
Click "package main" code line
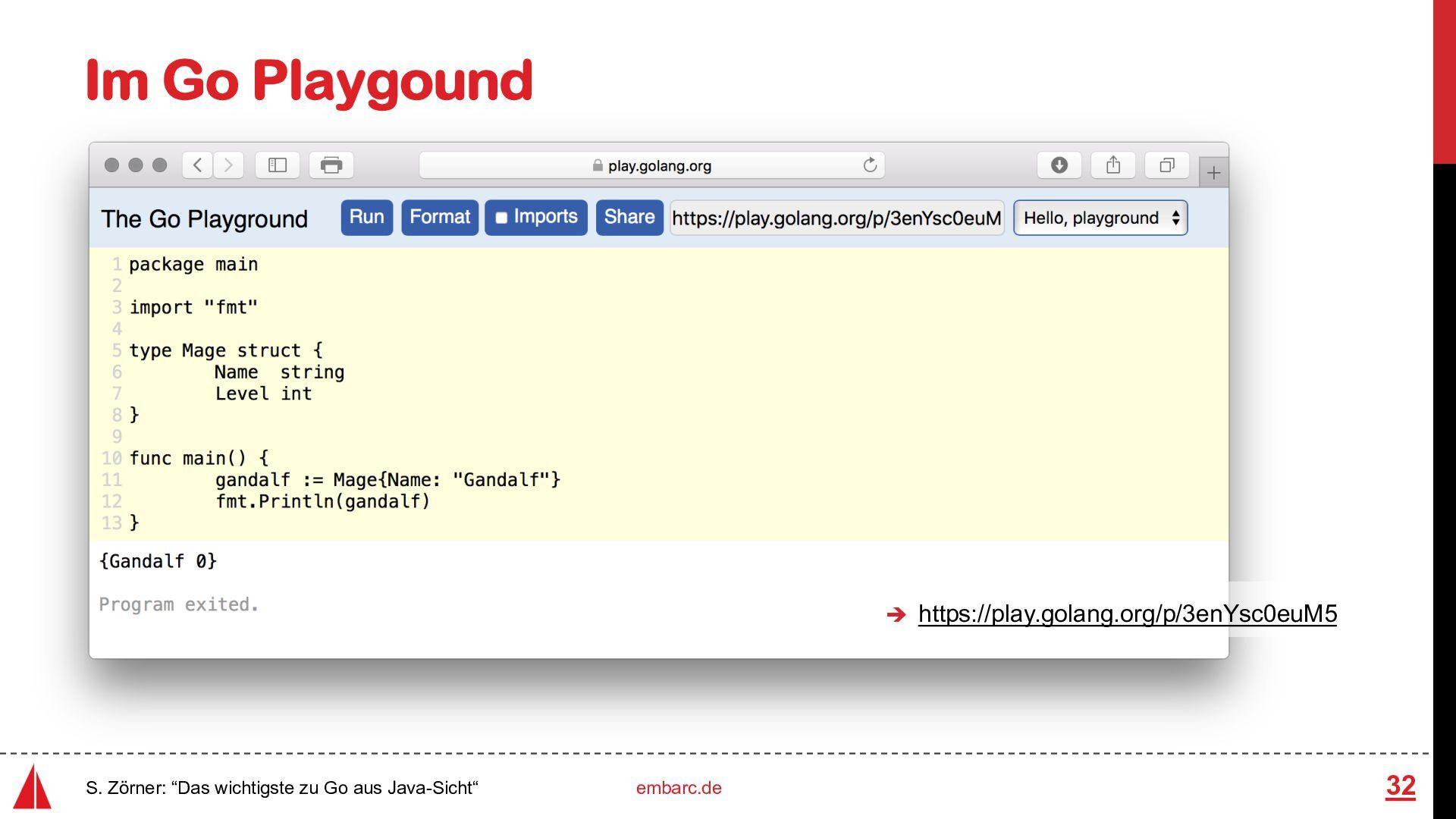pyautogui.click(x=193, y=265)
